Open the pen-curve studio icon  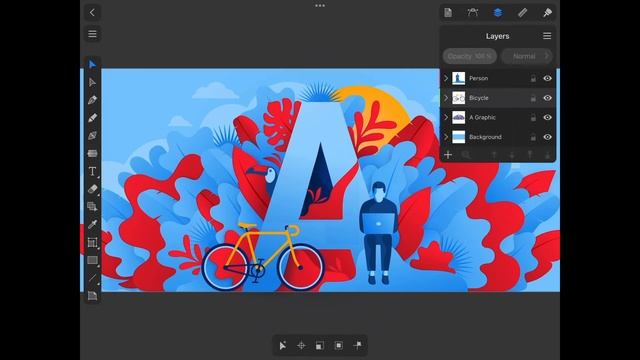point(473,13)
